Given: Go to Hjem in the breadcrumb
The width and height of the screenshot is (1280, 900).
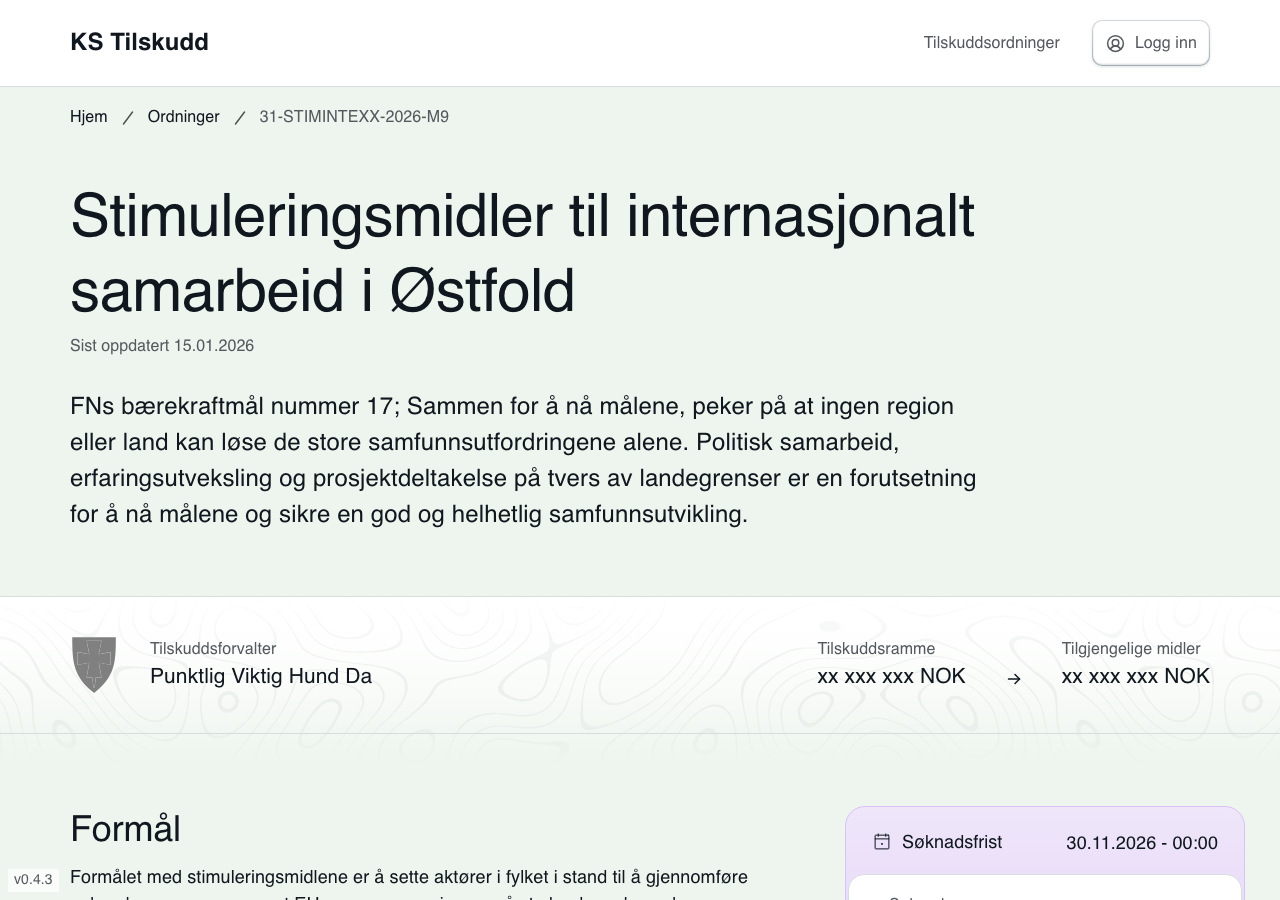Looking at the screenshot, I should 88,117.
